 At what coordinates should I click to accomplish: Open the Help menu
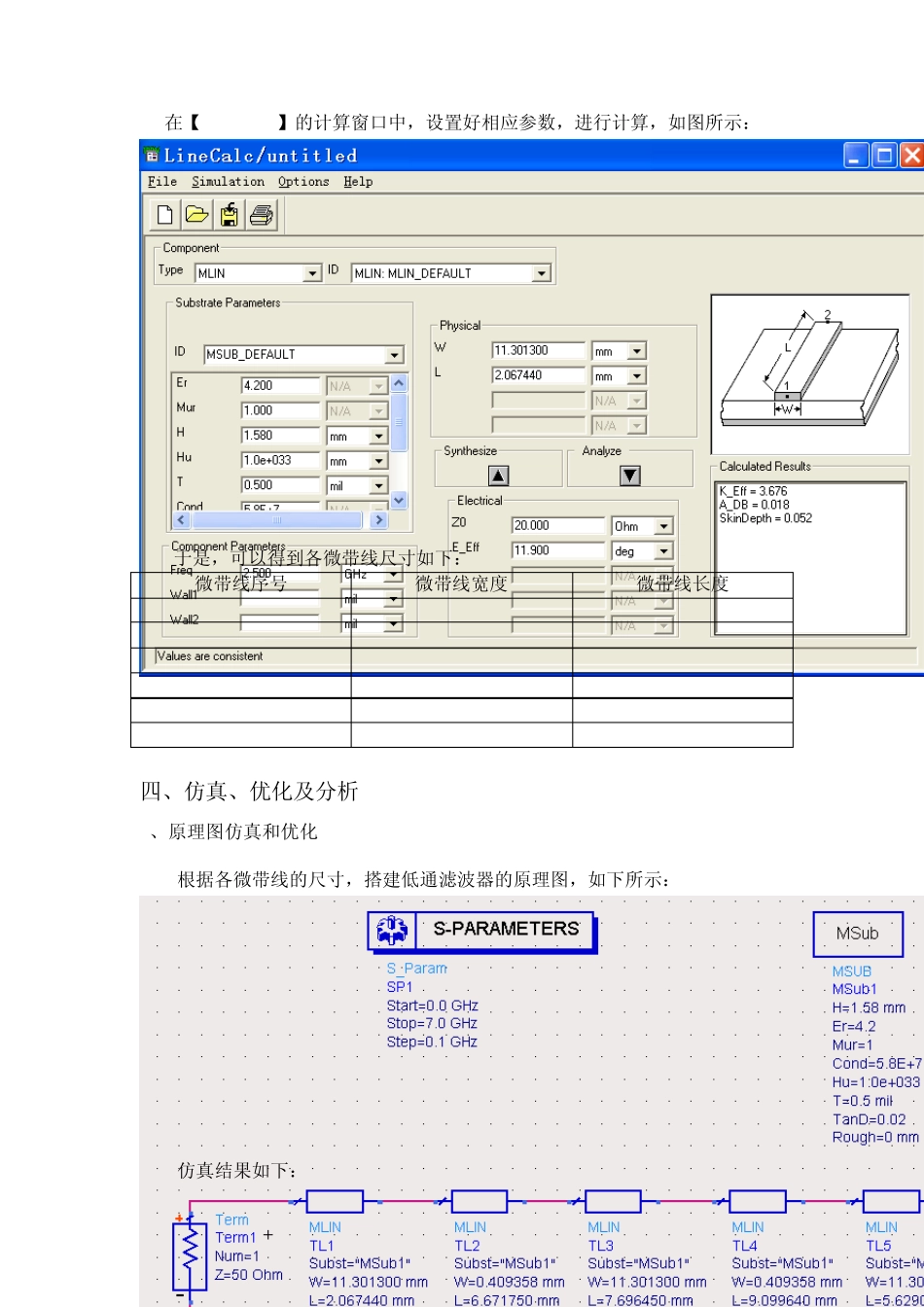coord(358,182)
